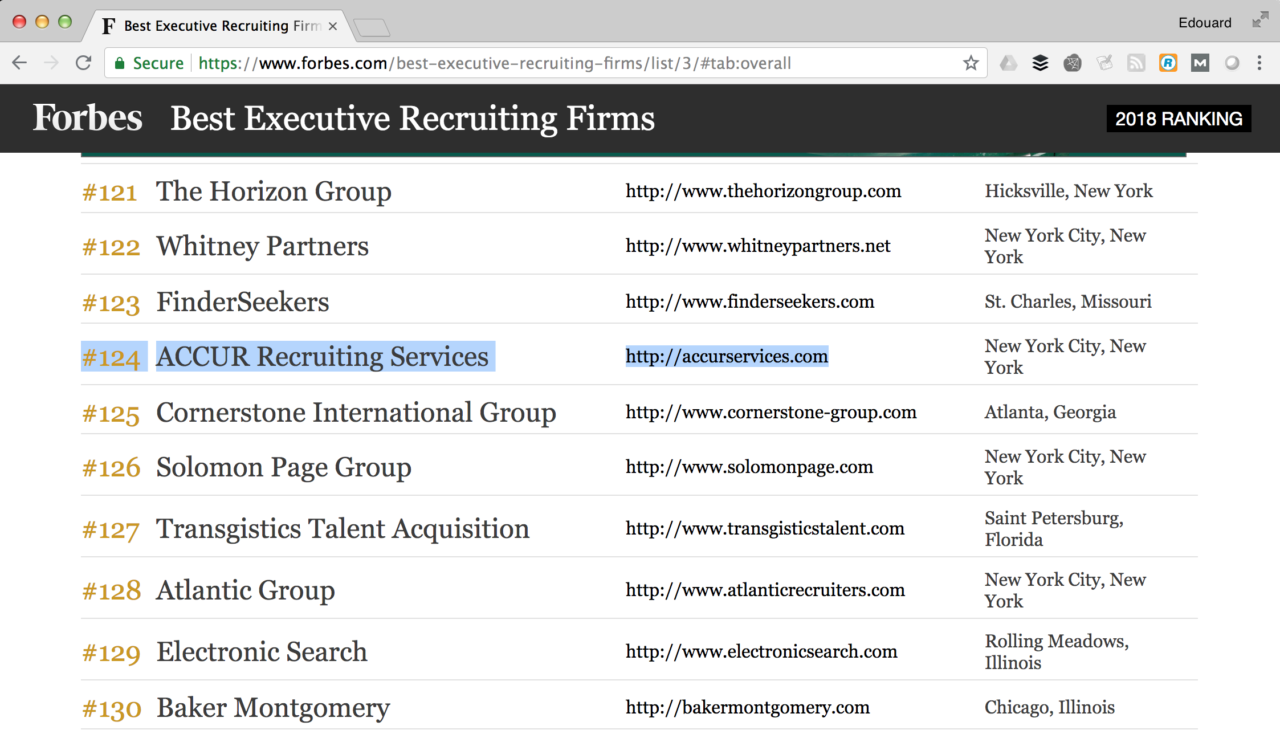Click the Forbes logo
The width and height of the screenshot is (1280, 734).
click(x=88, y=118)
